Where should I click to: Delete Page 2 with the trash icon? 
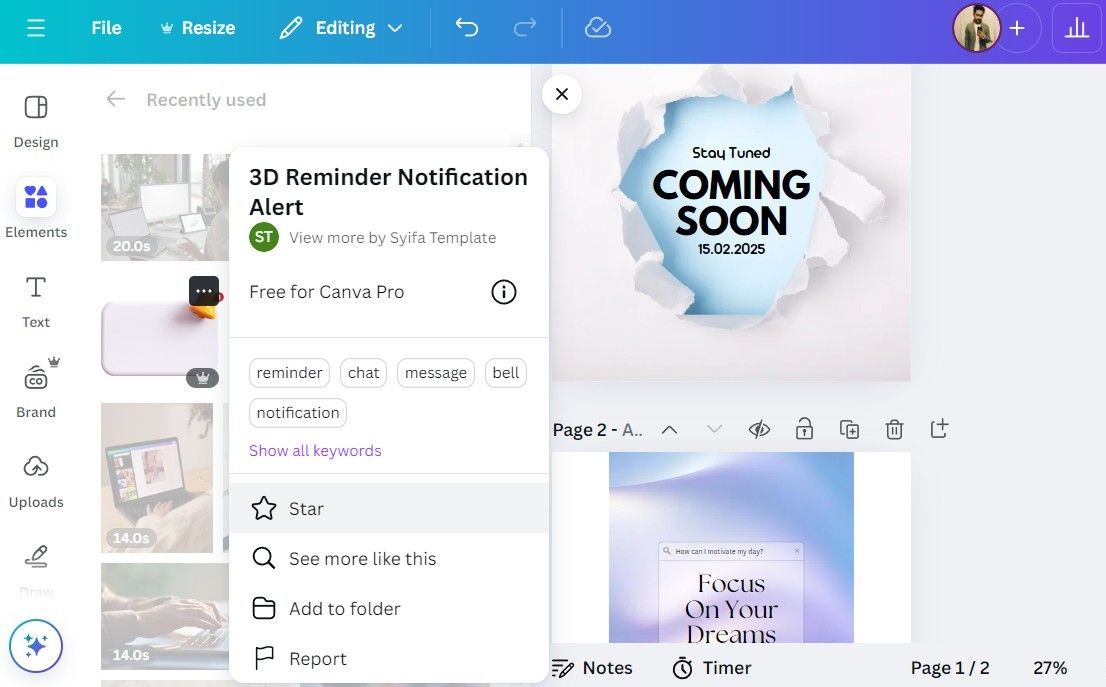pos(894,428)
